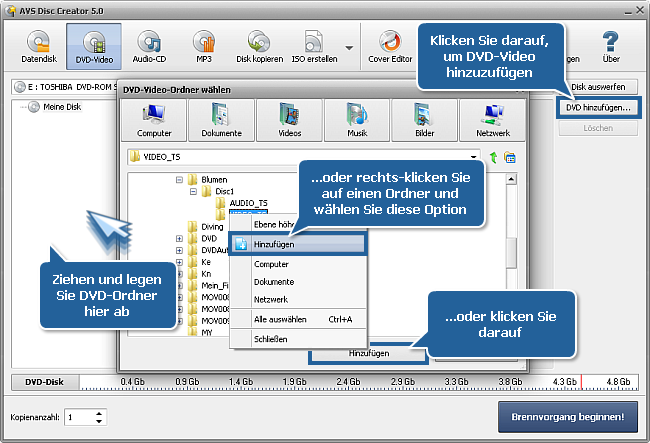Select the DVD-Video project type

point(94,46)
